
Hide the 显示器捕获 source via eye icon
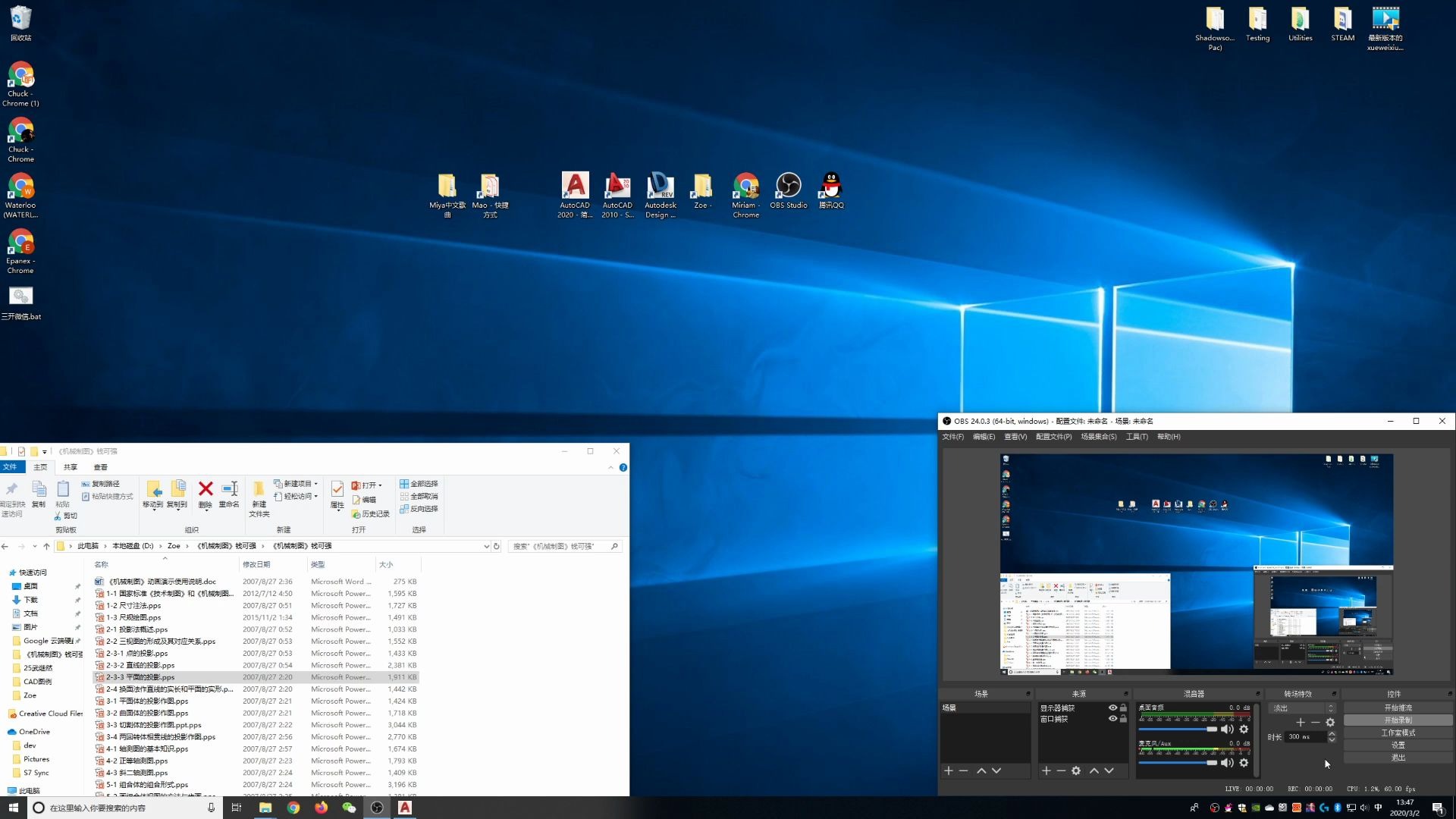(1112, 708)
